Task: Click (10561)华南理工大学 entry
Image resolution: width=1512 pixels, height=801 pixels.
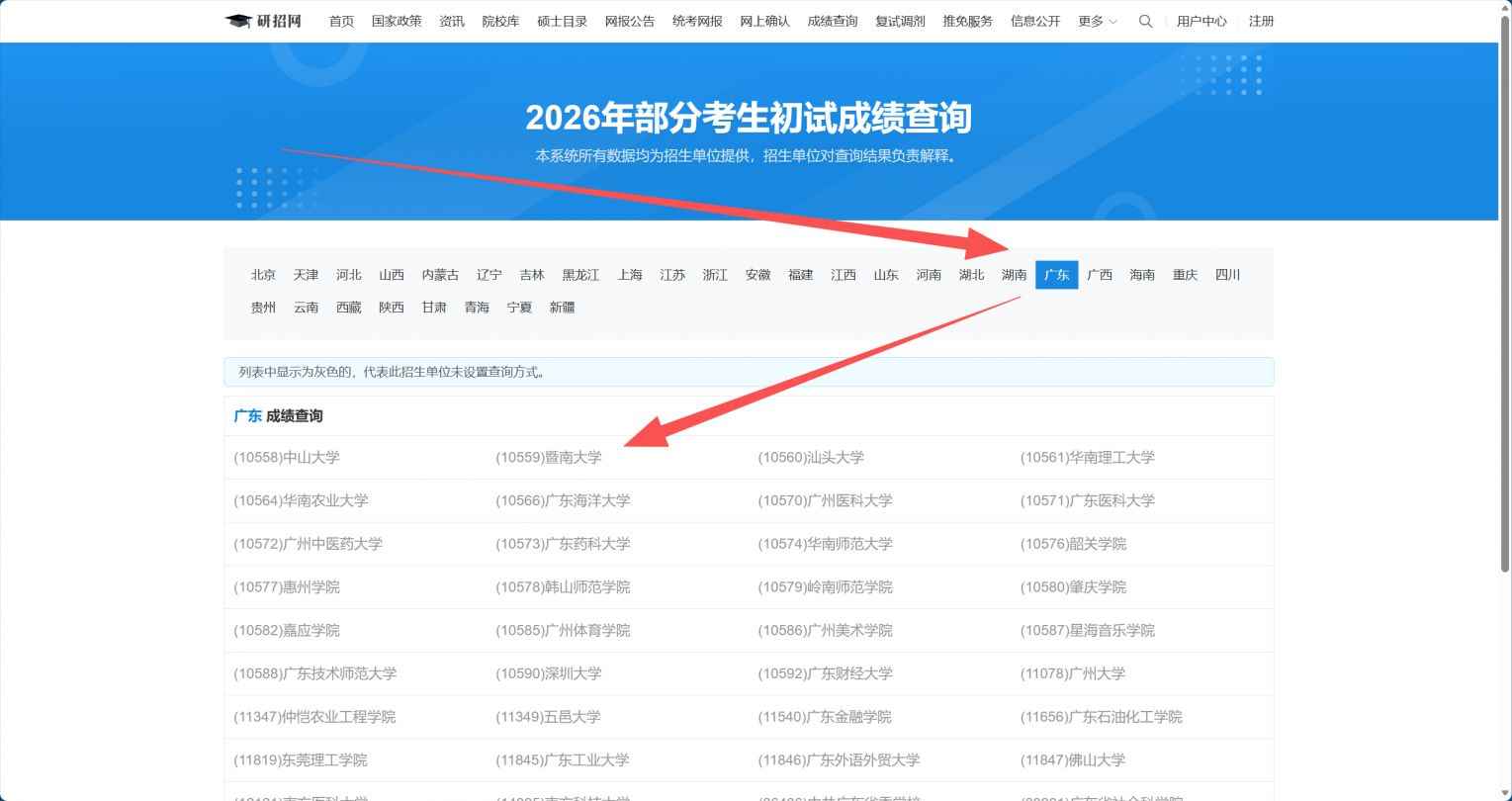Action: pyautogui.click(x=1088, y=458)
